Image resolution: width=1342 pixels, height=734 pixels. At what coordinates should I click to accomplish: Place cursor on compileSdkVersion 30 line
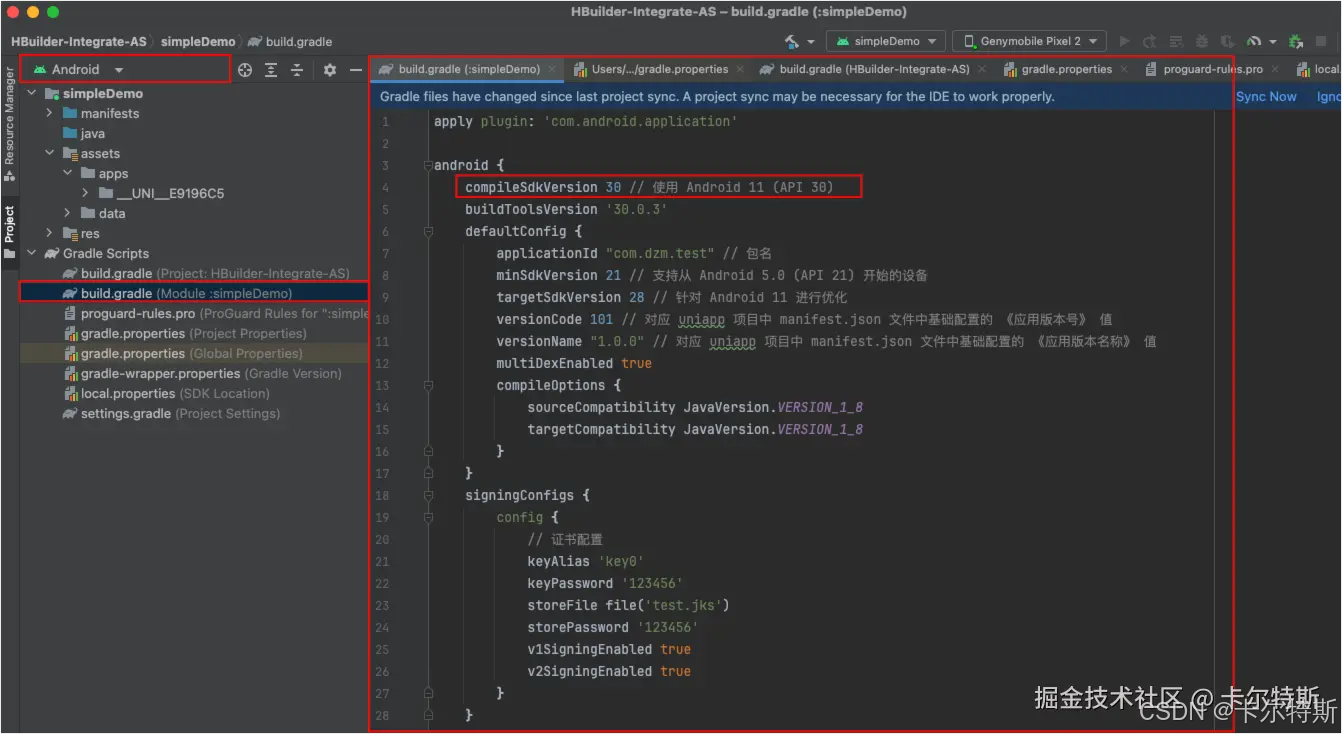click(x=649, y=187)
